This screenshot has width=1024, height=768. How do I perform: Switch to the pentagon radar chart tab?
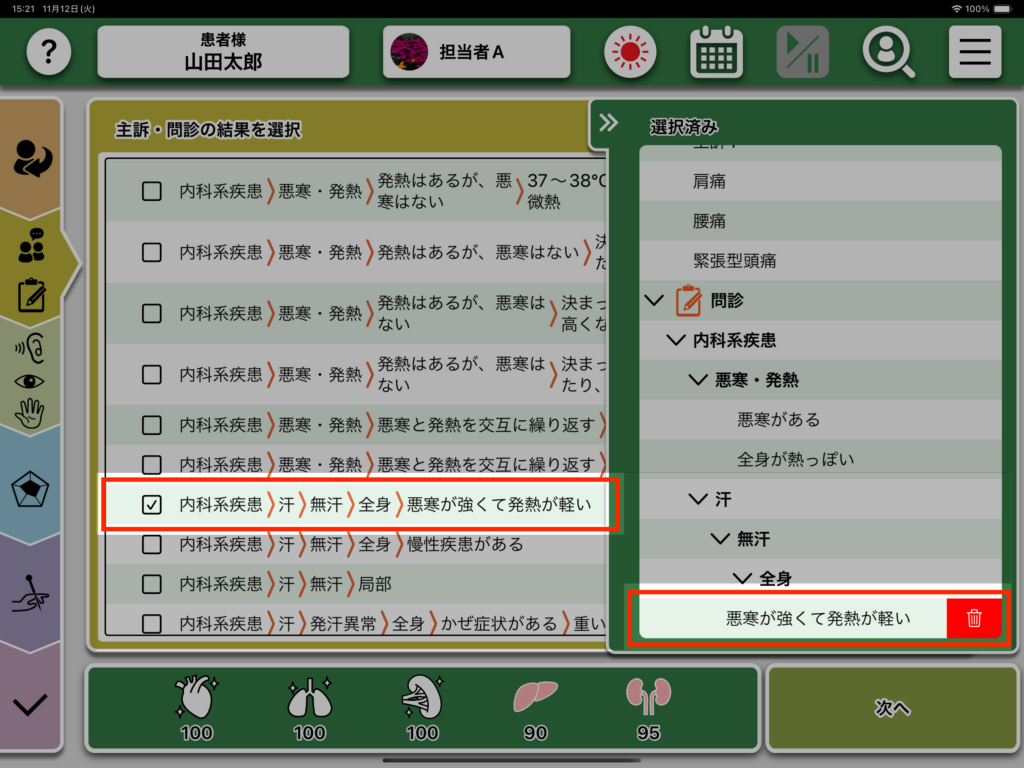[x=31, y=490]
